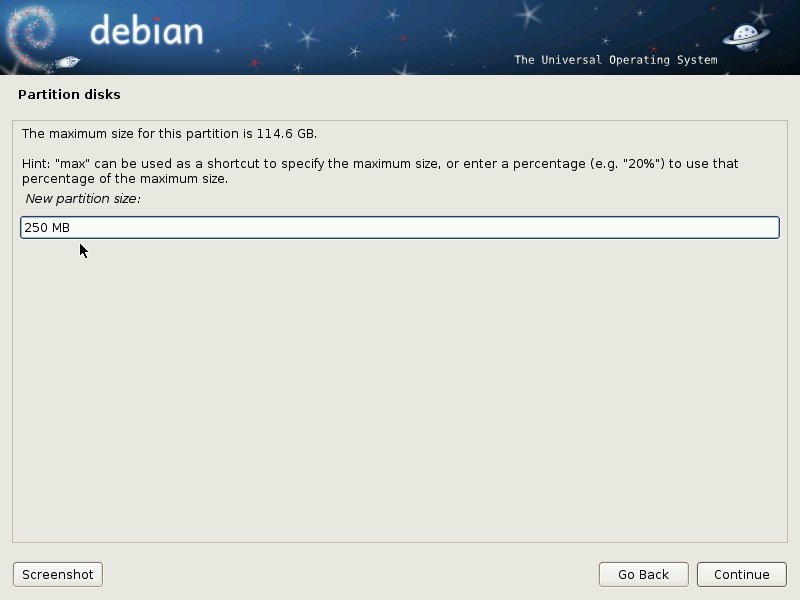Click the Partition disks heading
This screenshot has height=600, width=800.
(69, 94)
